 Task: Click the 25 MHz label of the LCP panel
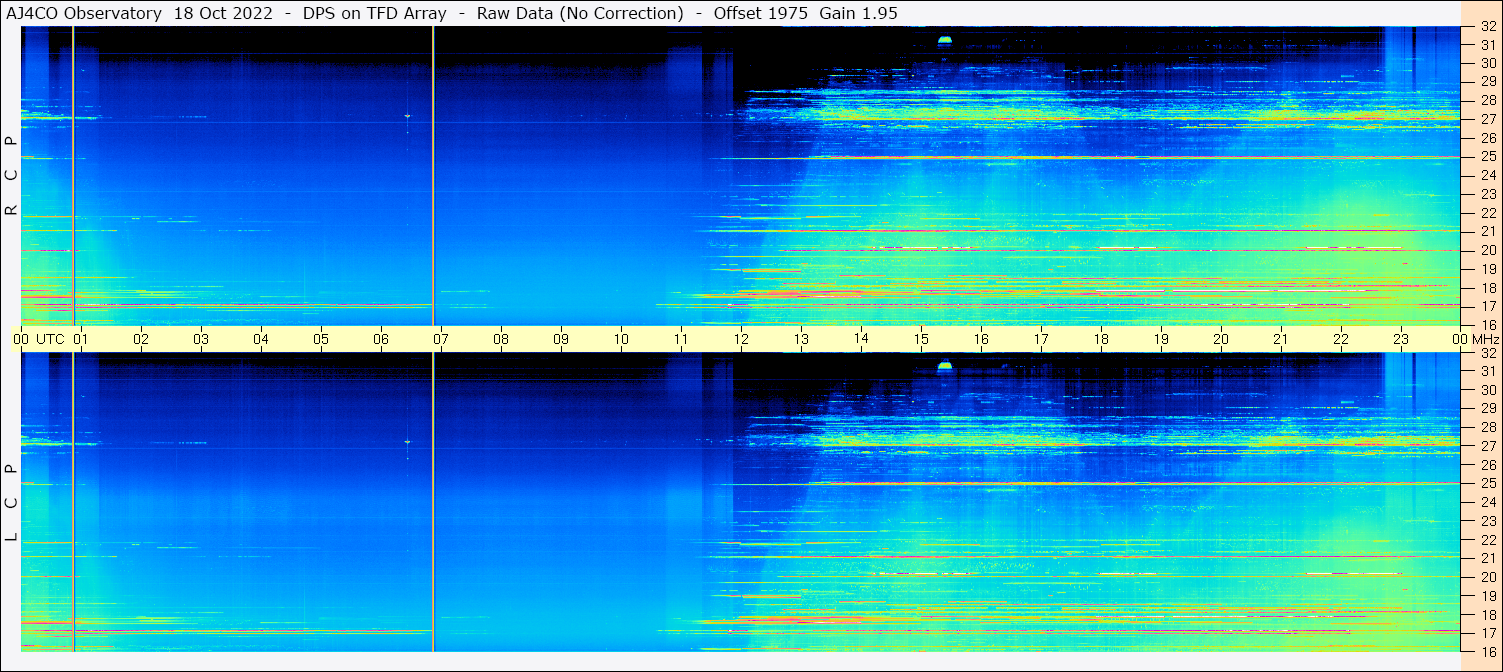1487,483
